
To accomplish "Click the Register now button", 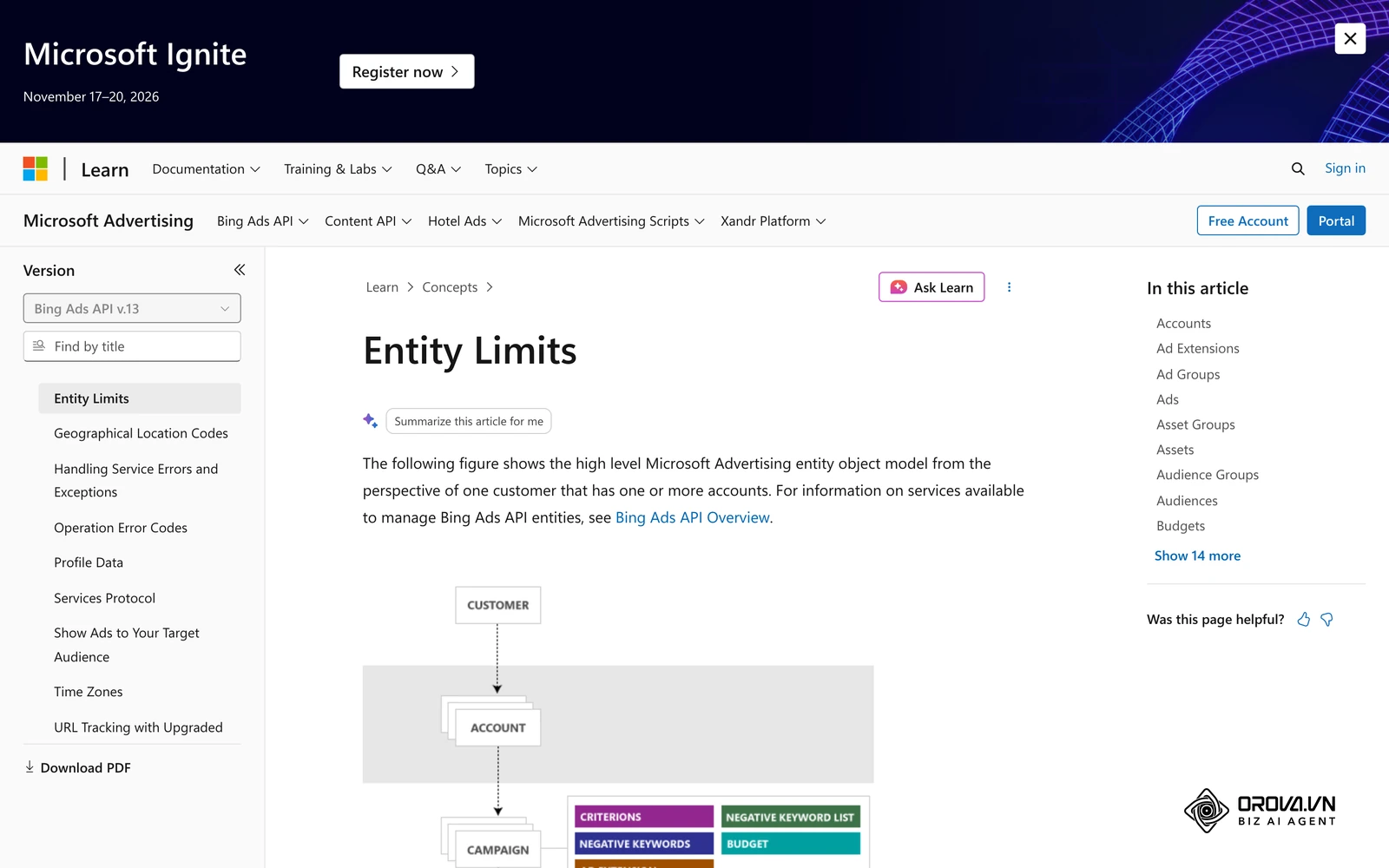I will coord(407,71).
